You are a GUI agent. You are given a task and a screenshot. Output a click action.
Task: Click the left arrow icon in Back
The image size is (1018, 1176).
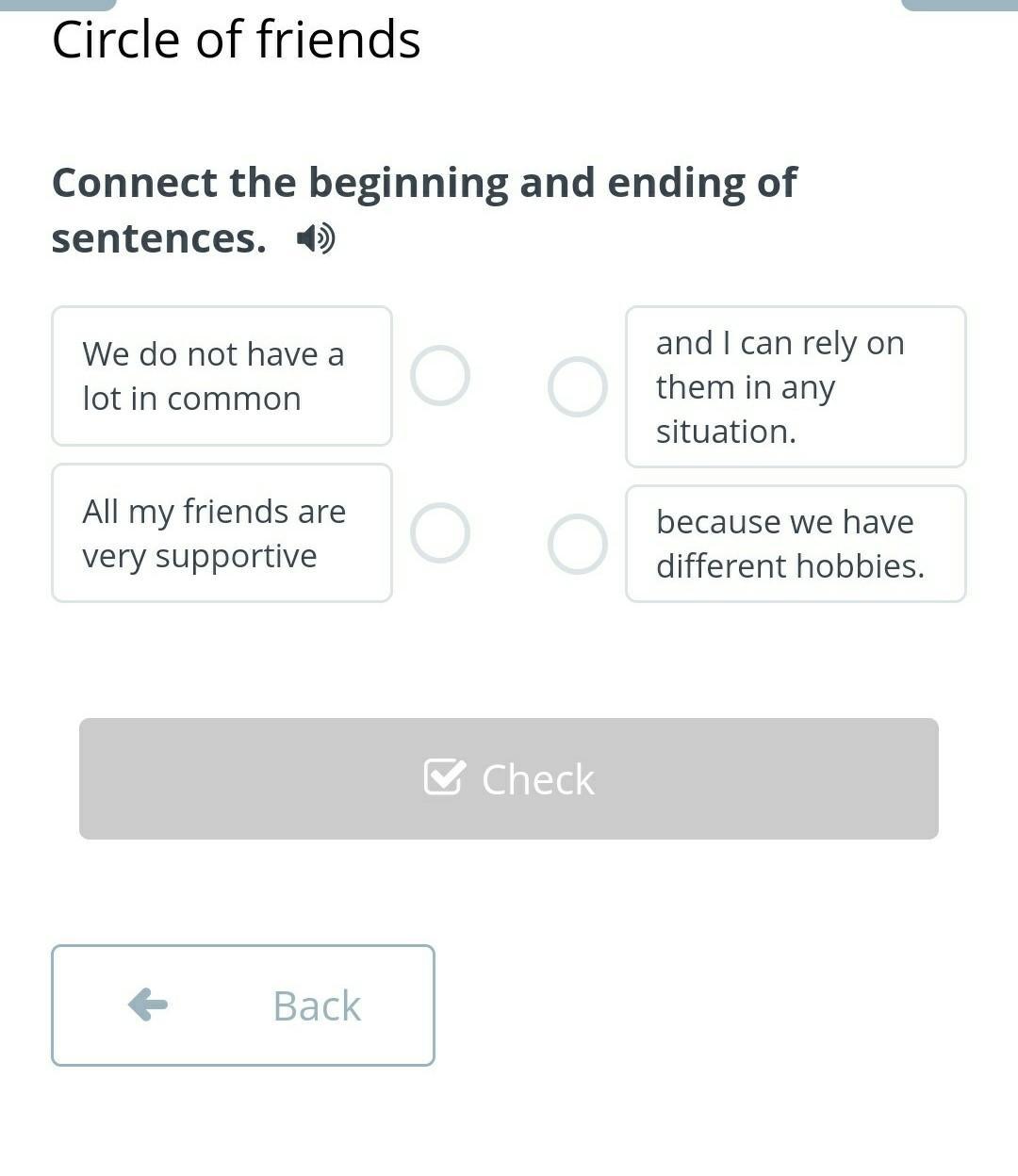[148, 1004]
